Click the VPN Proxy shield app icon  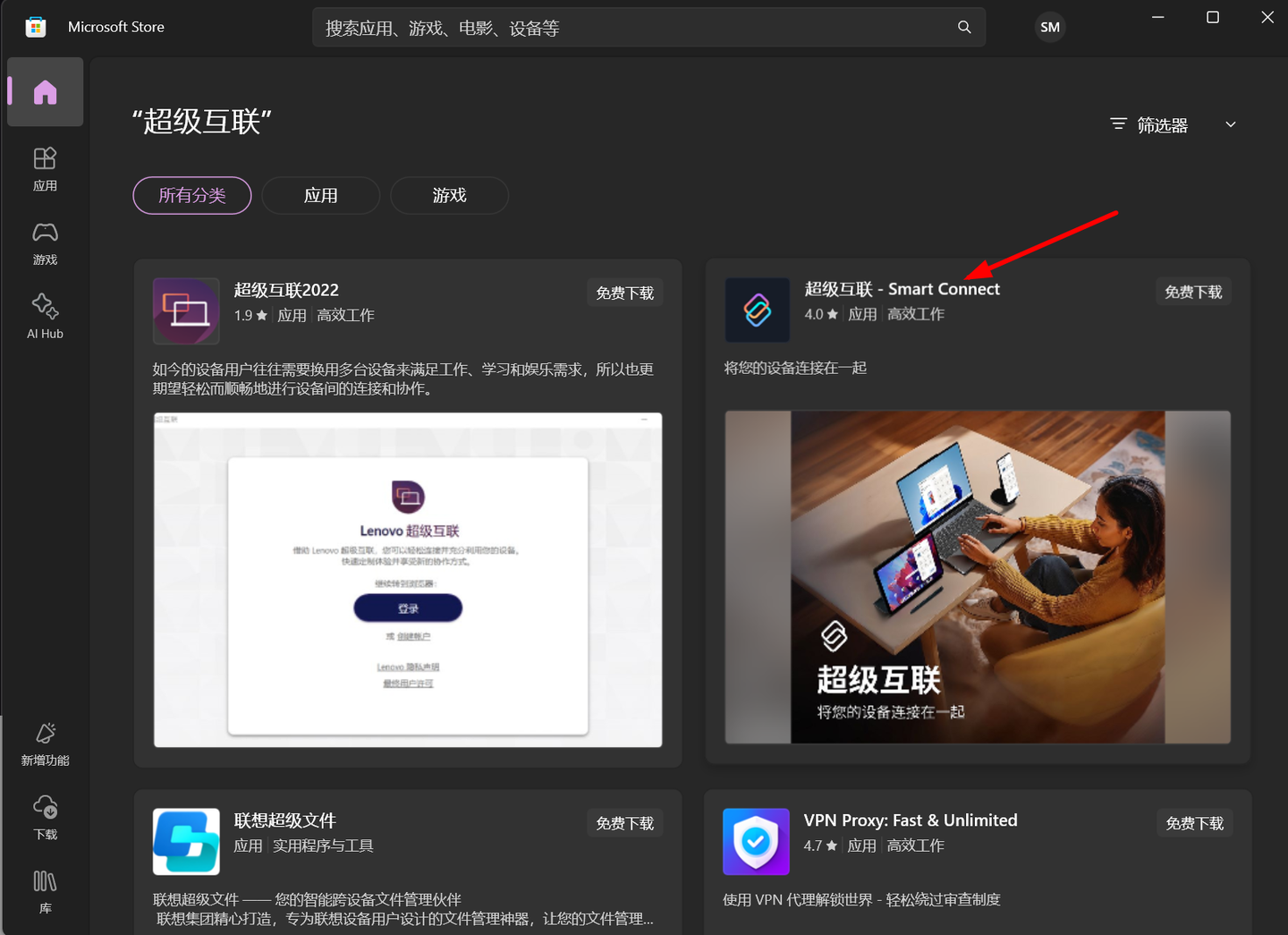756,842
